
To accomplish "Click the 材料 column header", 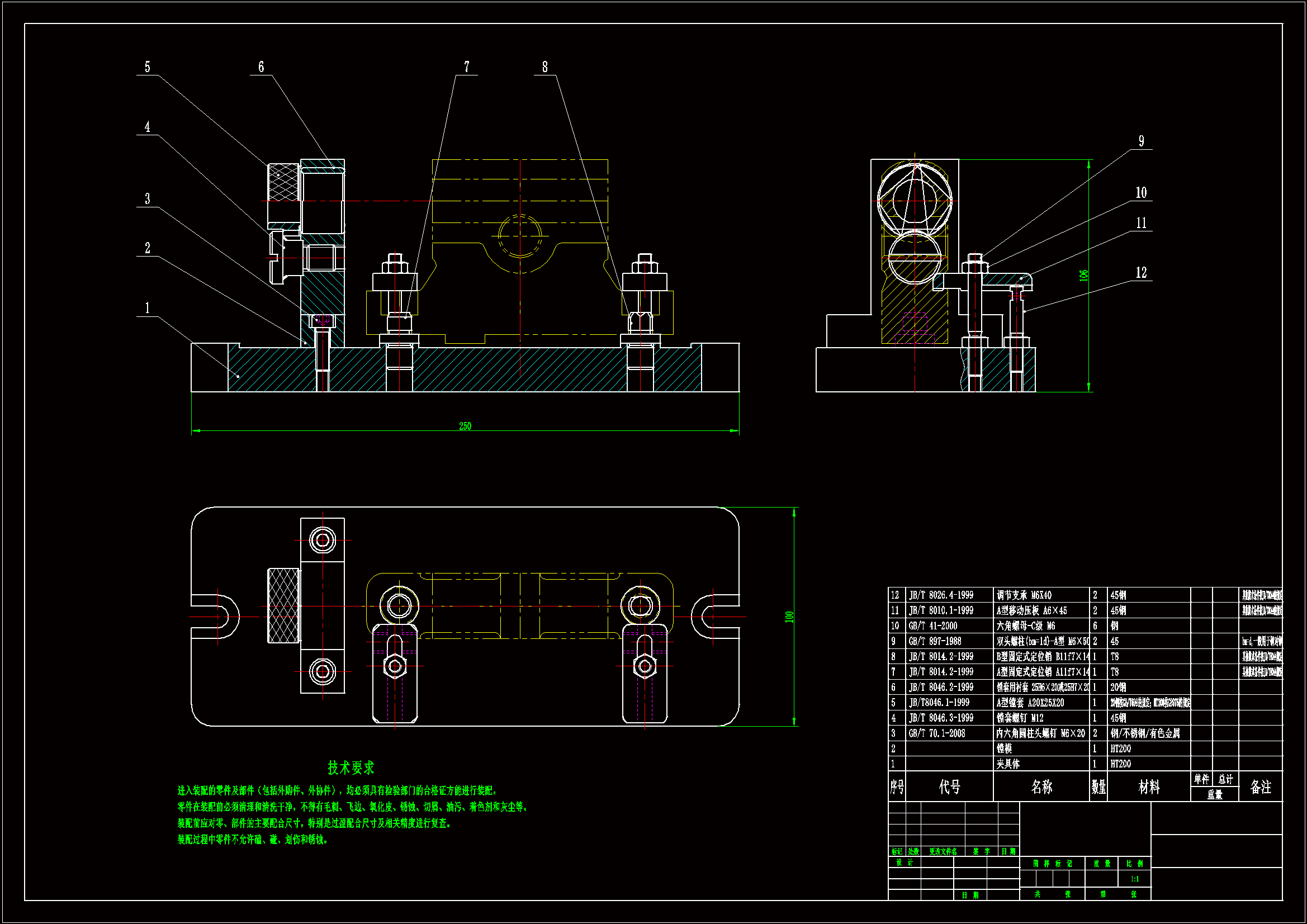I will click(x=1148, y=788).
